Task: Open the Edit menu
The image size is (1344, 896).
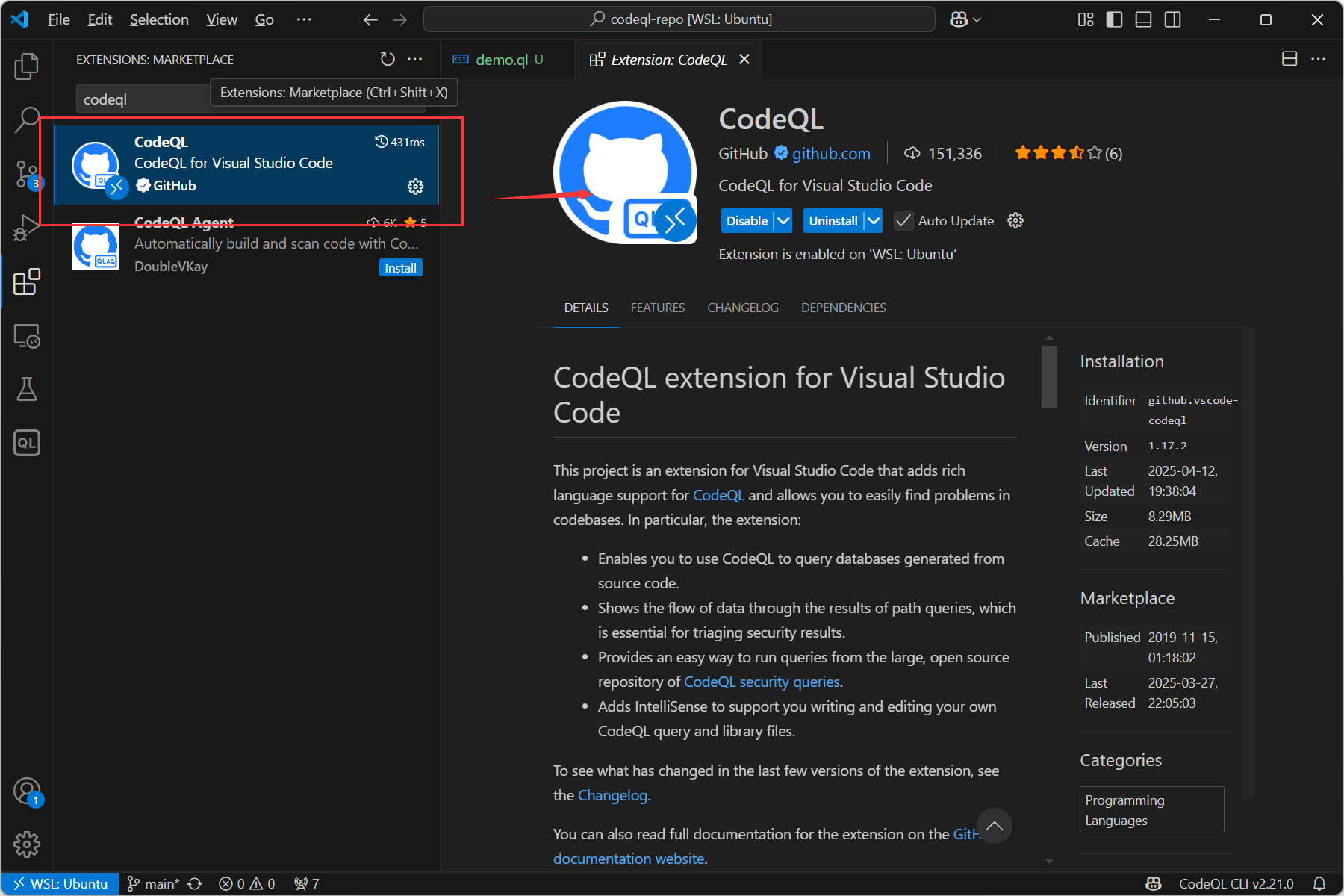Action: tap(100, 20)
